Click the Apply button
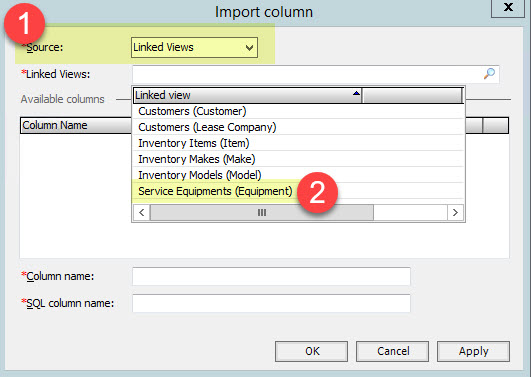The height and width of the screenshot is (377, 531). 473,351
